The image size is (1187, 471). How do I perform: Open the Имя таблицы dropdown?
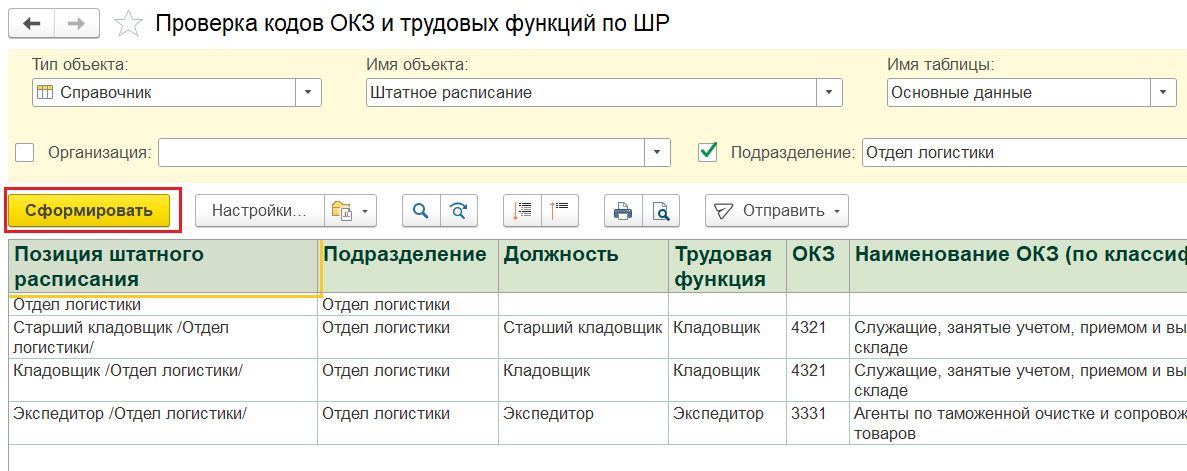(x=1163, y=93)
